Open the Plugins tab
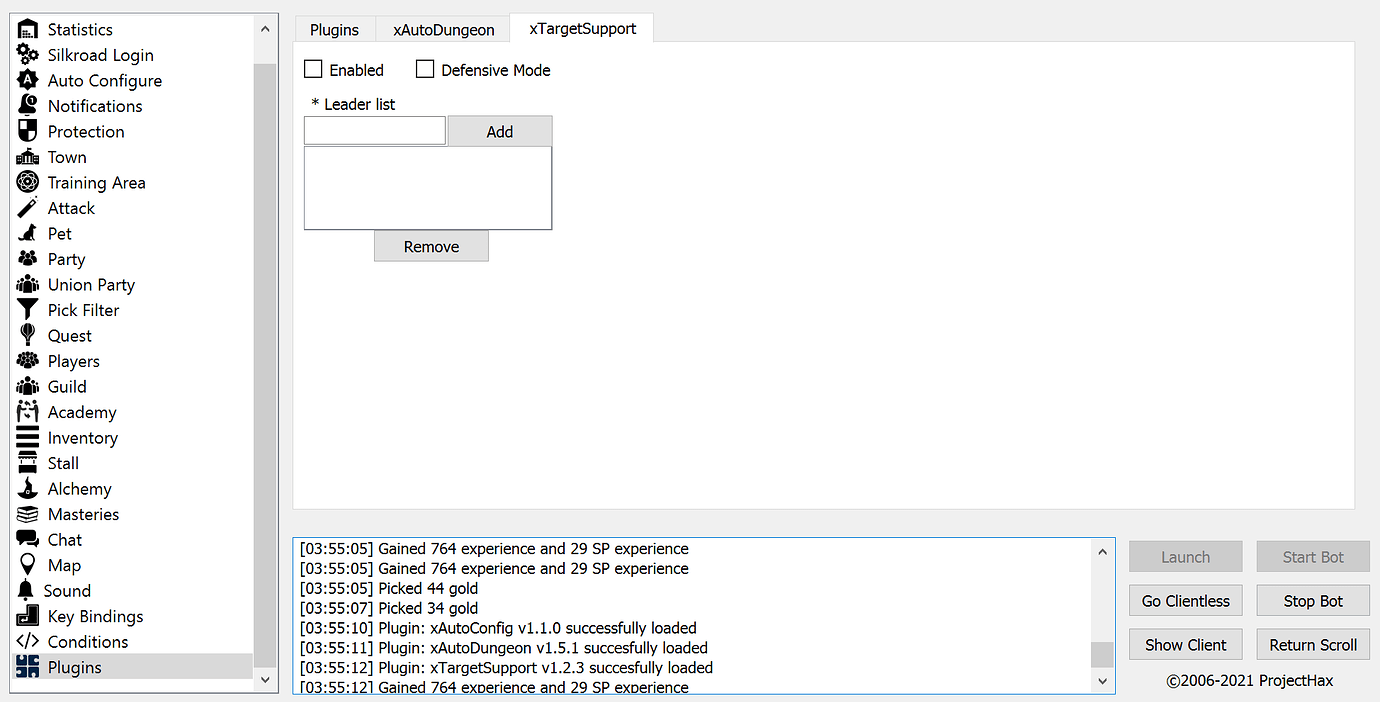Viewport: 1380px width, 702px height. click(x=335, y=29)
